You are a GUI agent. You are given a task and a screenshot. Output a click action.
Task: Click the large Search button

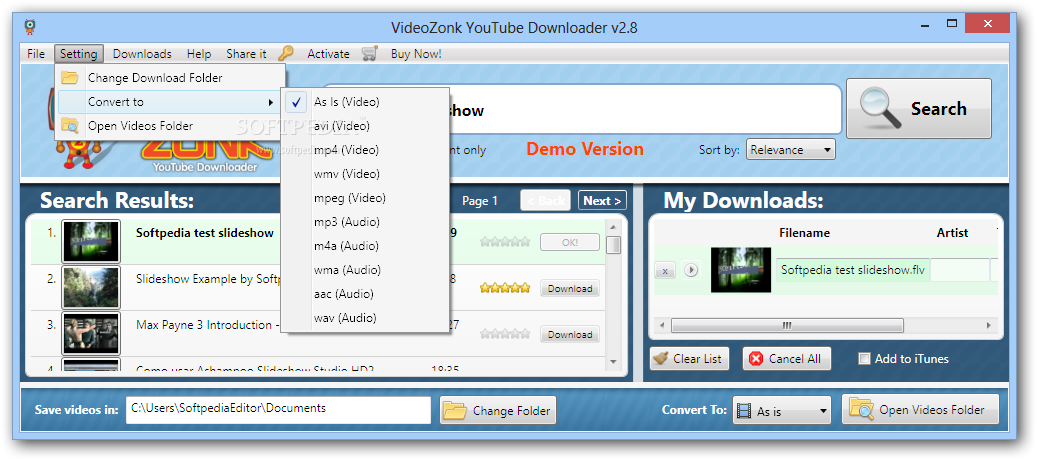(919, 108)
